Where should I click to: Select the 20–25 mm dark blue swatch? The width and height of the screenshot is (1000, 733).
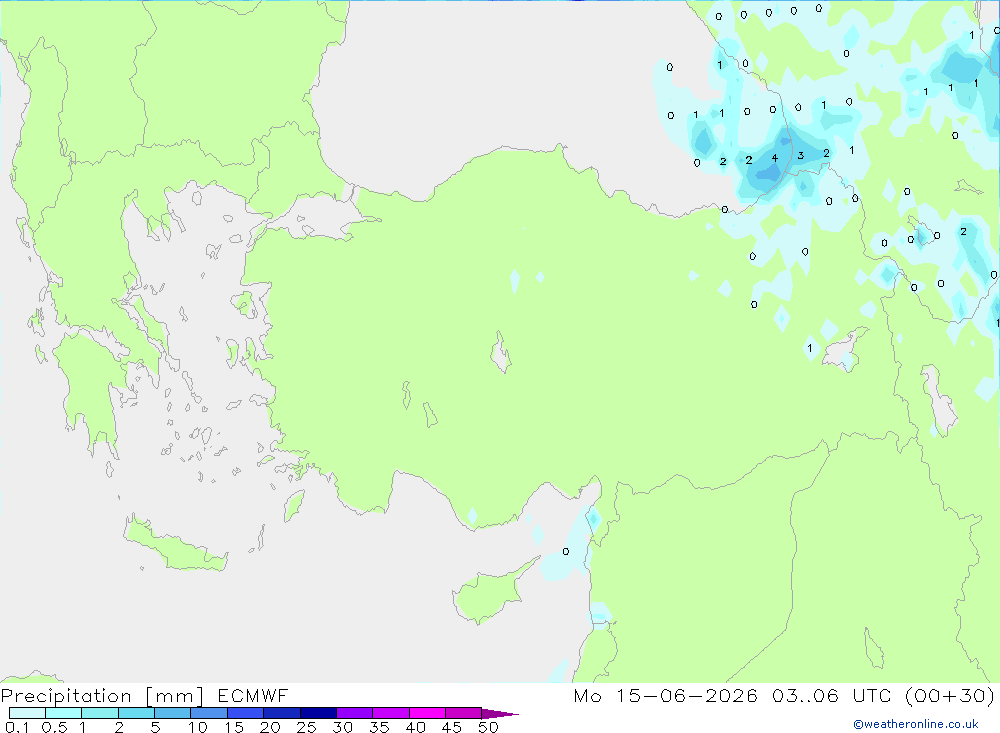[281, 713]
